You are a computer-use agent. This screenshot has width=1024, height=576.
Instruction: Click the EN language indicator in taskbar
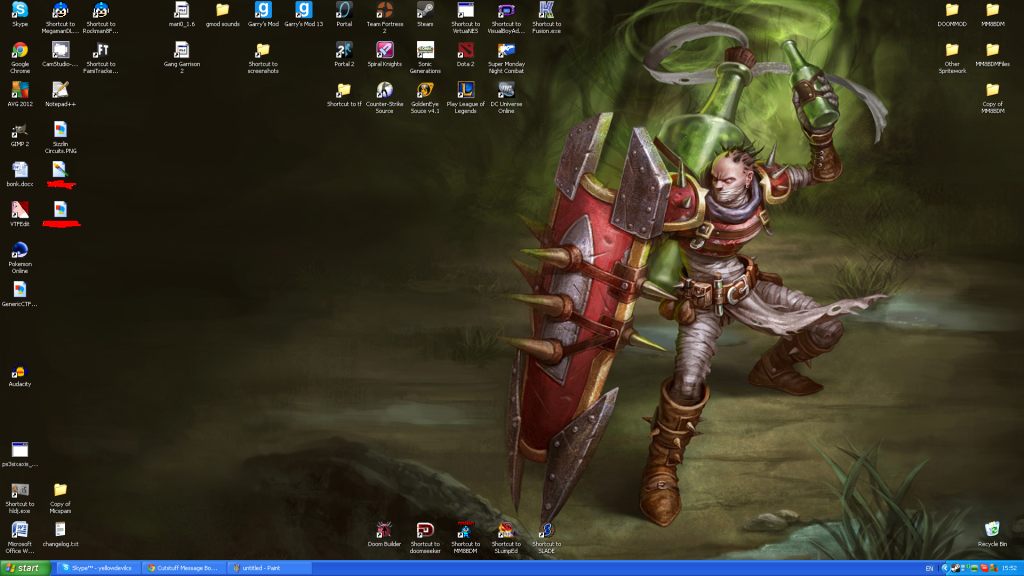[929, 568]
